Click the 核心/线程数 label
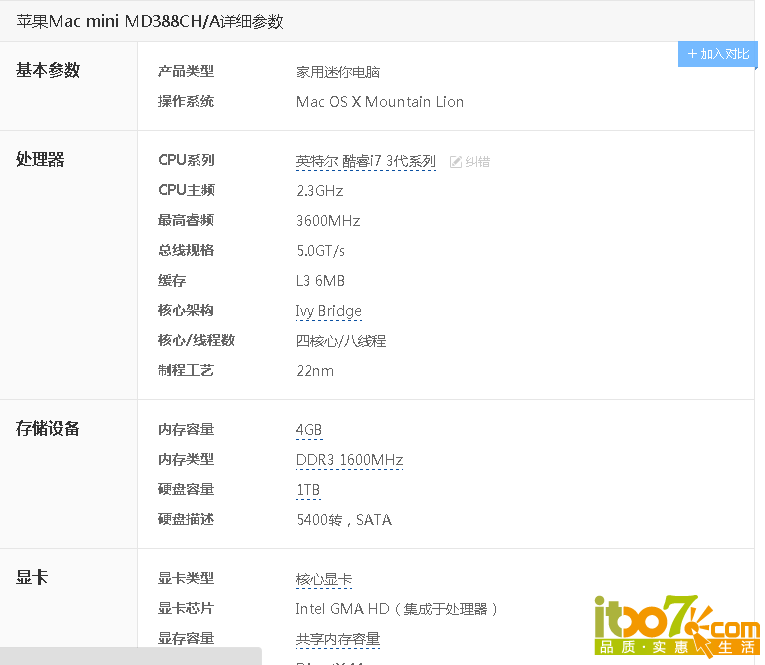 click(x=196, y=341)
